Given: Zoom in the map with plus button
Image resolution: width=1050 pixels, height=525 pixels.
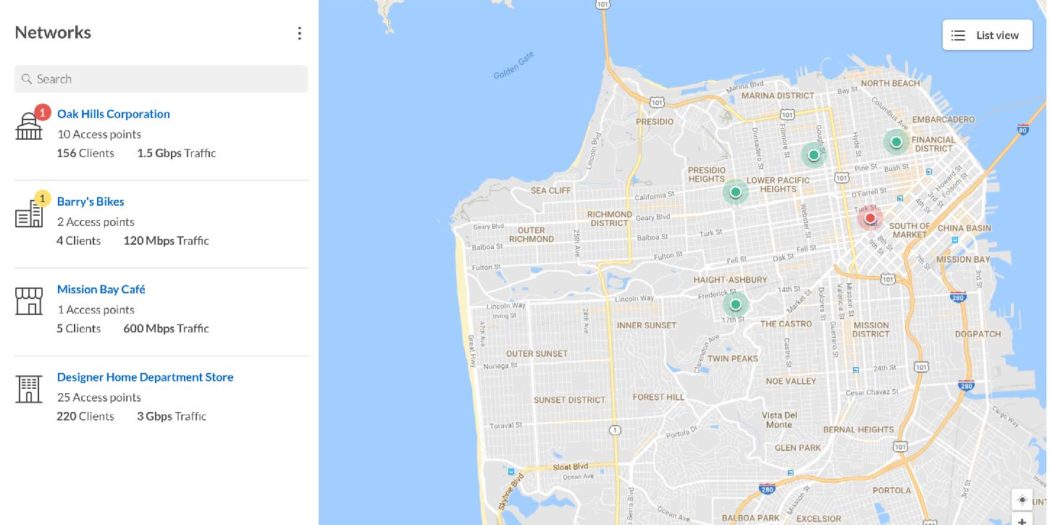Looking at the screenshot, I should 1022,520.
